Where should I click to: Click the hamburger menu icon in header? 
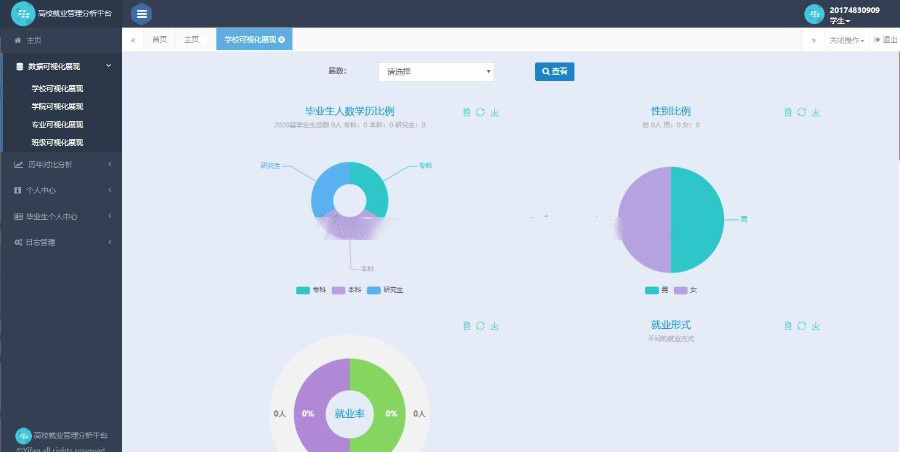tap(142, 13)
